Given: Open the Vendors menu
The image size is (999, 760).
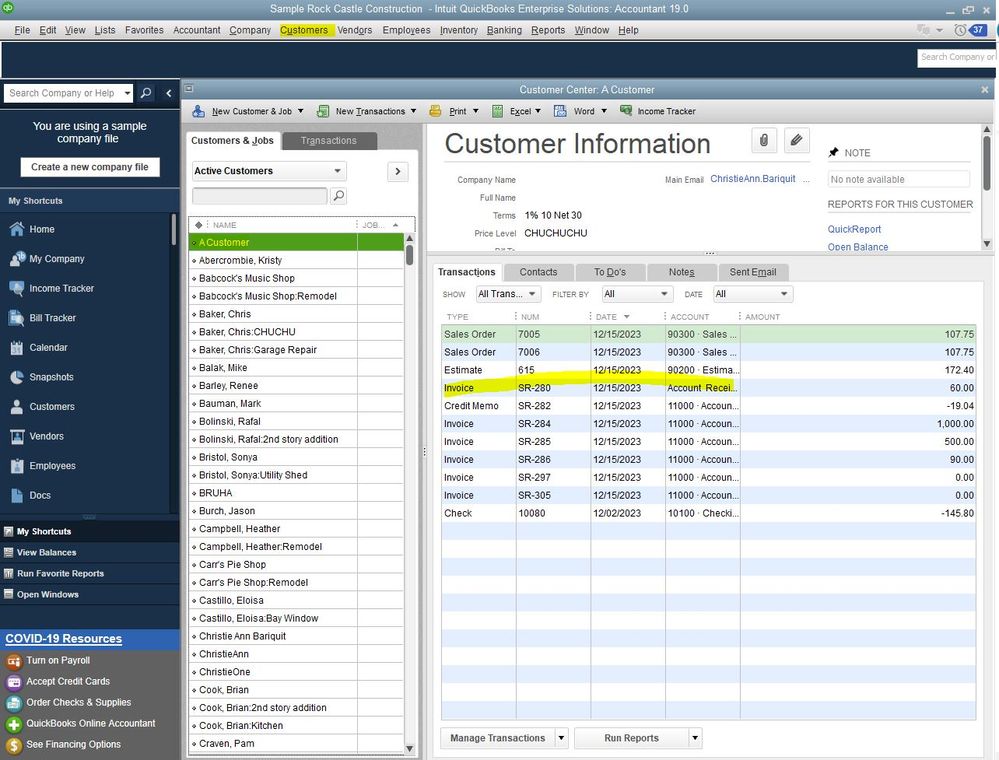Looking at the screenshot, I should (354, 30).
